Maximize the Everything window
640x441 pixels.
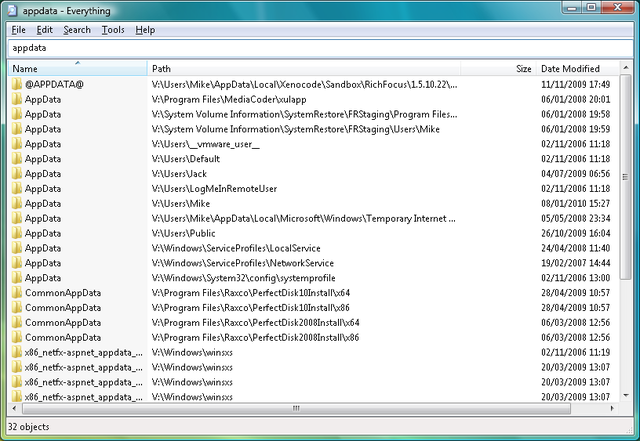point(591,7)
